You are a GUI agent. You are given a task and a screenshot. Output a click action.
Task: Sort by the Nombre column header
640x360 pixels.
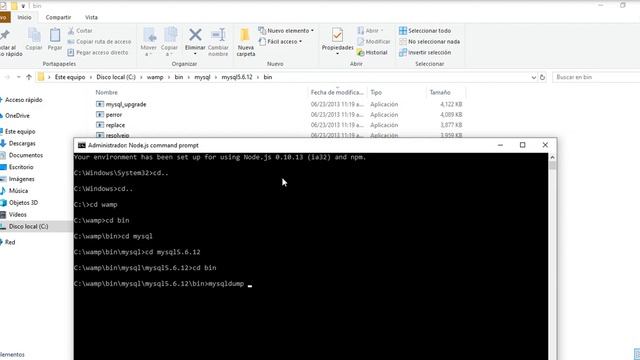107,93
